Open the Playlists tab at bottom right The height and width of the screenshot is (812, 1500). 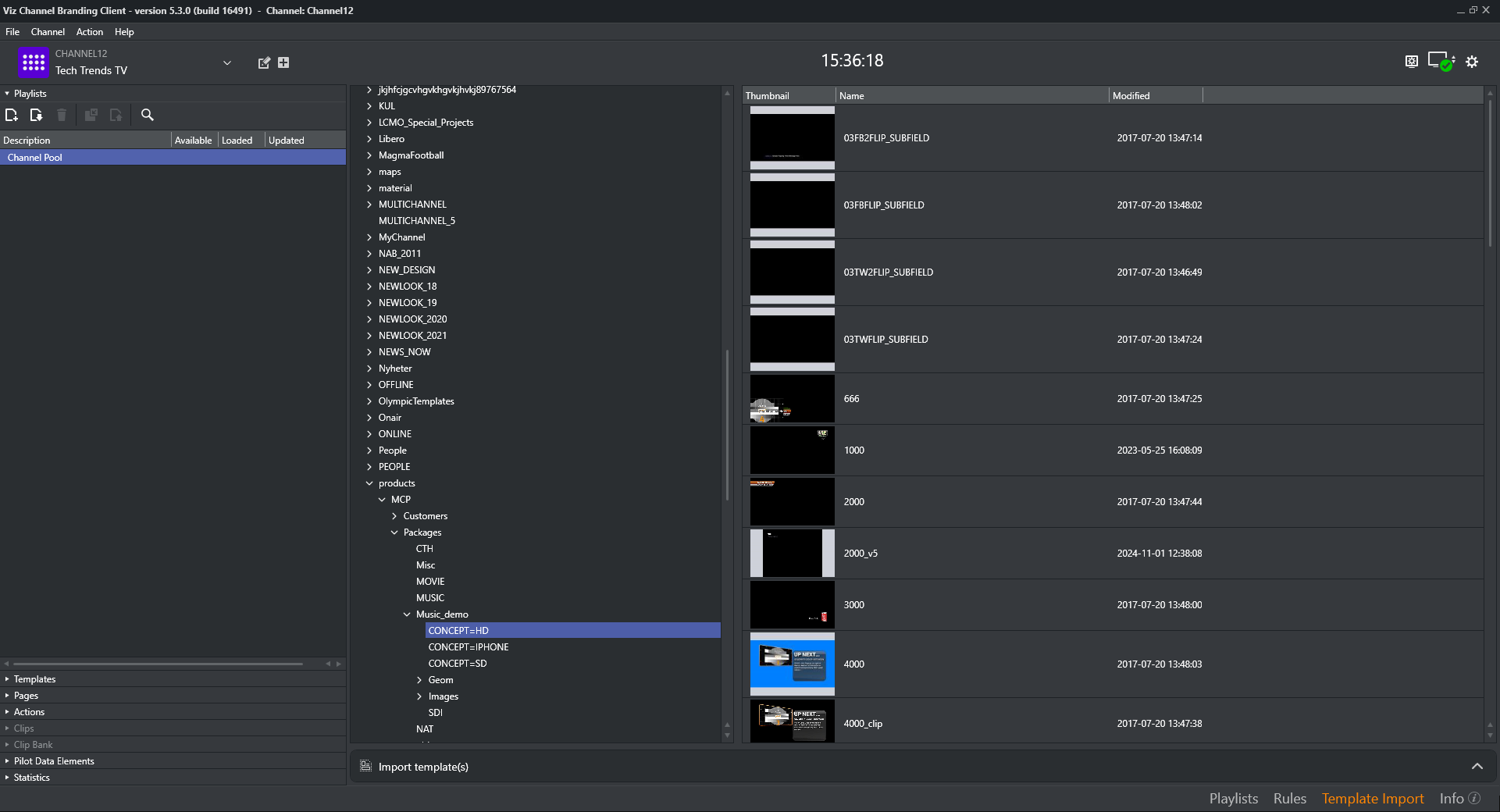tap(1233, 799)
